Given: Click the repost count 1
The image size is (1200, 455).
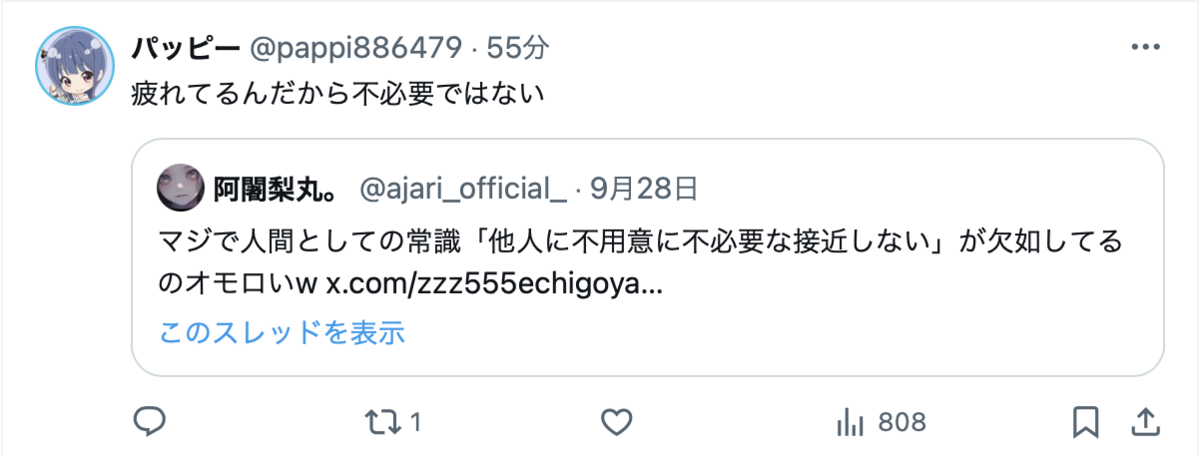Looking at the screenshot, I should pos(415,422).
